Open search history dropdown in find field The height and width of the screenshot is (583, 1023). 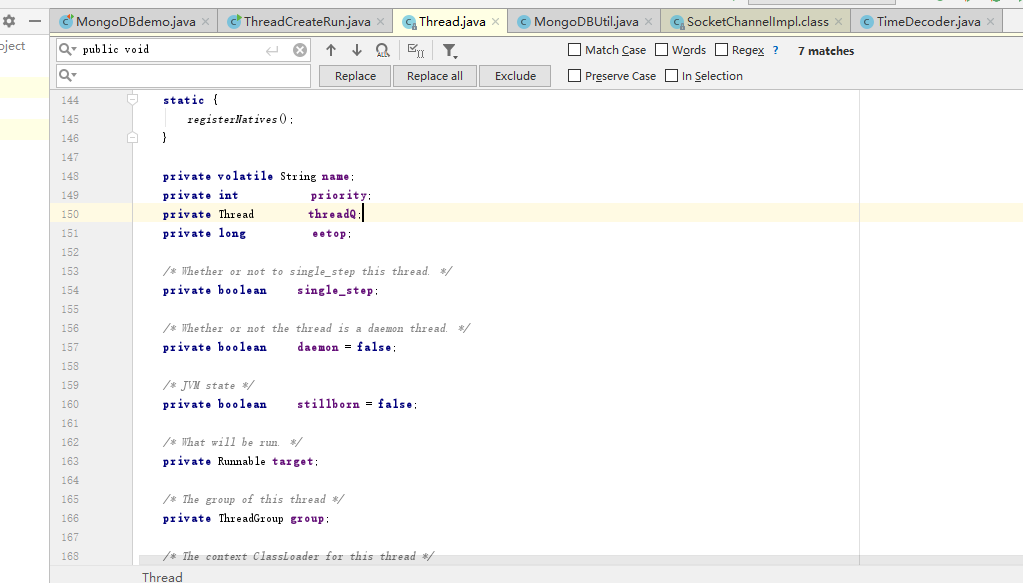[67, 50]
